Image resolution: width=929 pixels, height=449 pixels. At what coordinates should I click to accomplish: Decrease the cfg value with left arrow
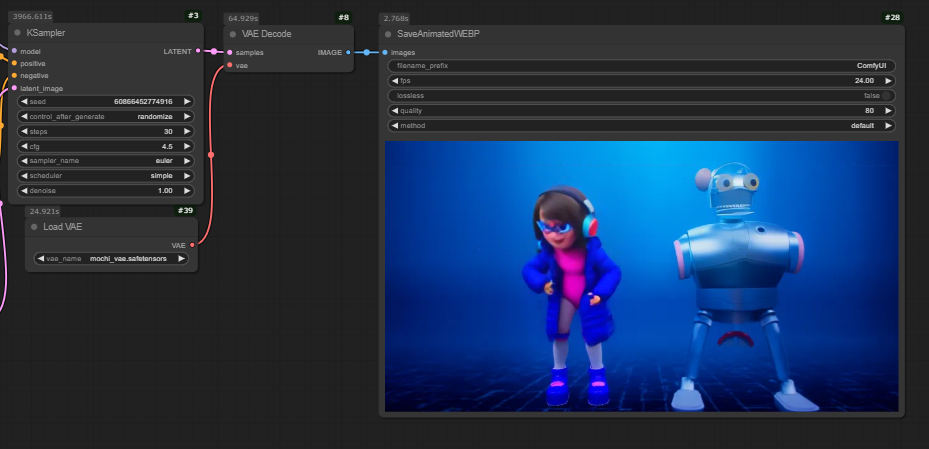(x=25, y=146)
